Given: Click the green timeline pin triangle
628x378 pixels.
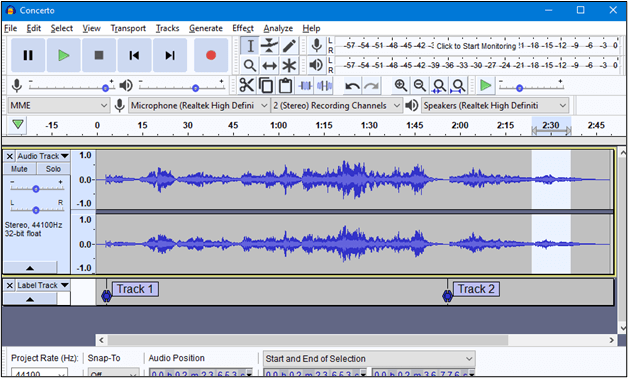Looking at the screenshot, I should [18, 125].
